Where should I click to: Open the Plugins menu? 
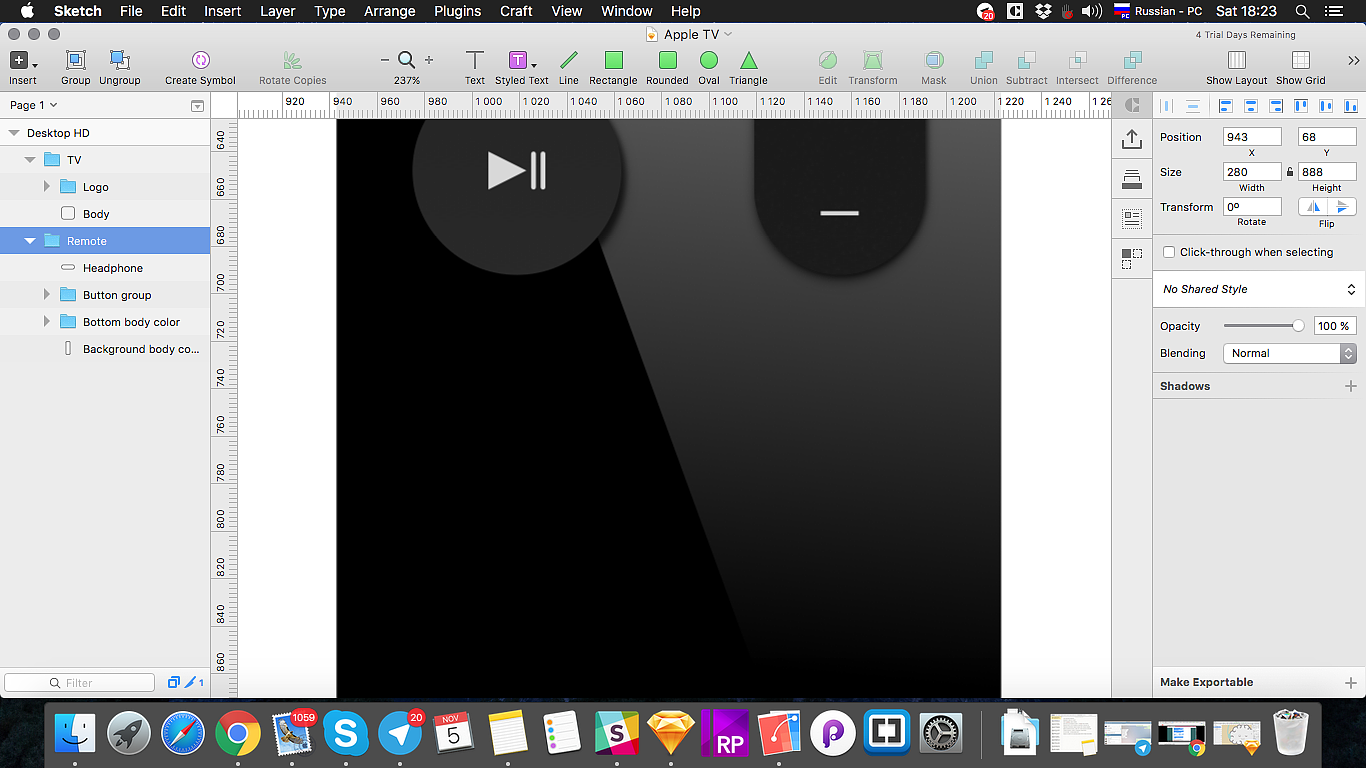tap(457, 11)
